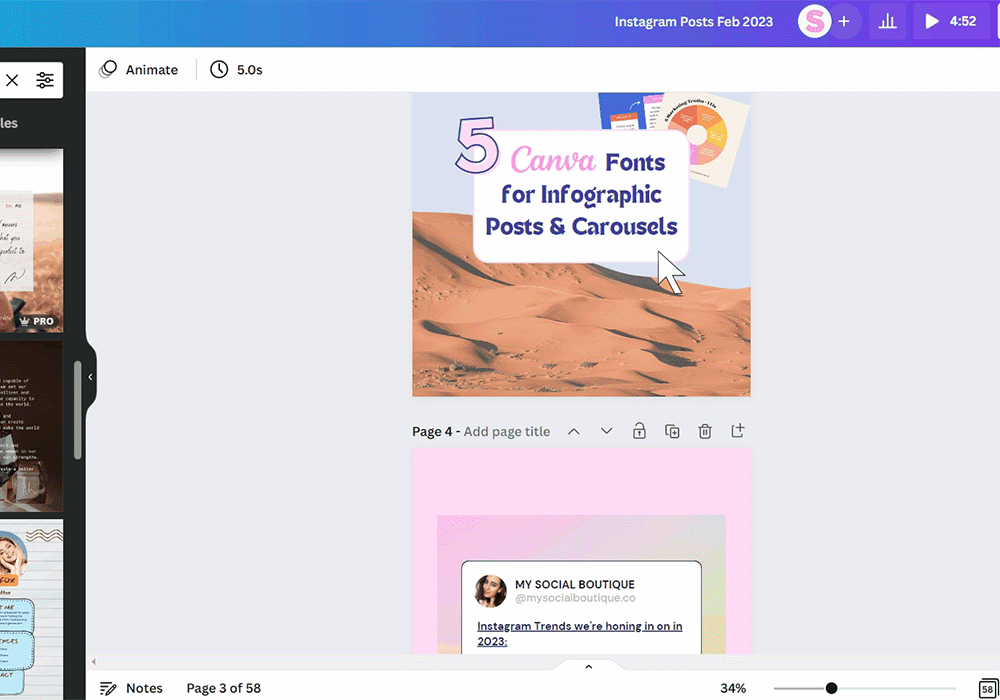Select the profile photo on Page 4

click(490, 591)
